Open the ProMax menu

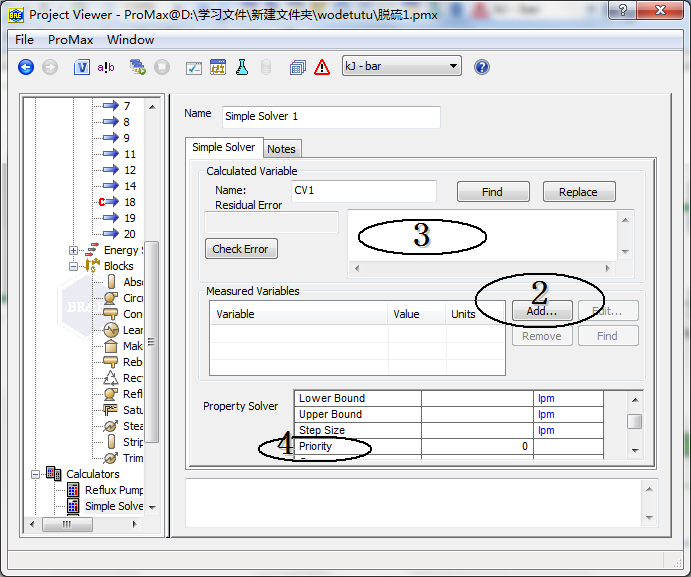(71, 40)
